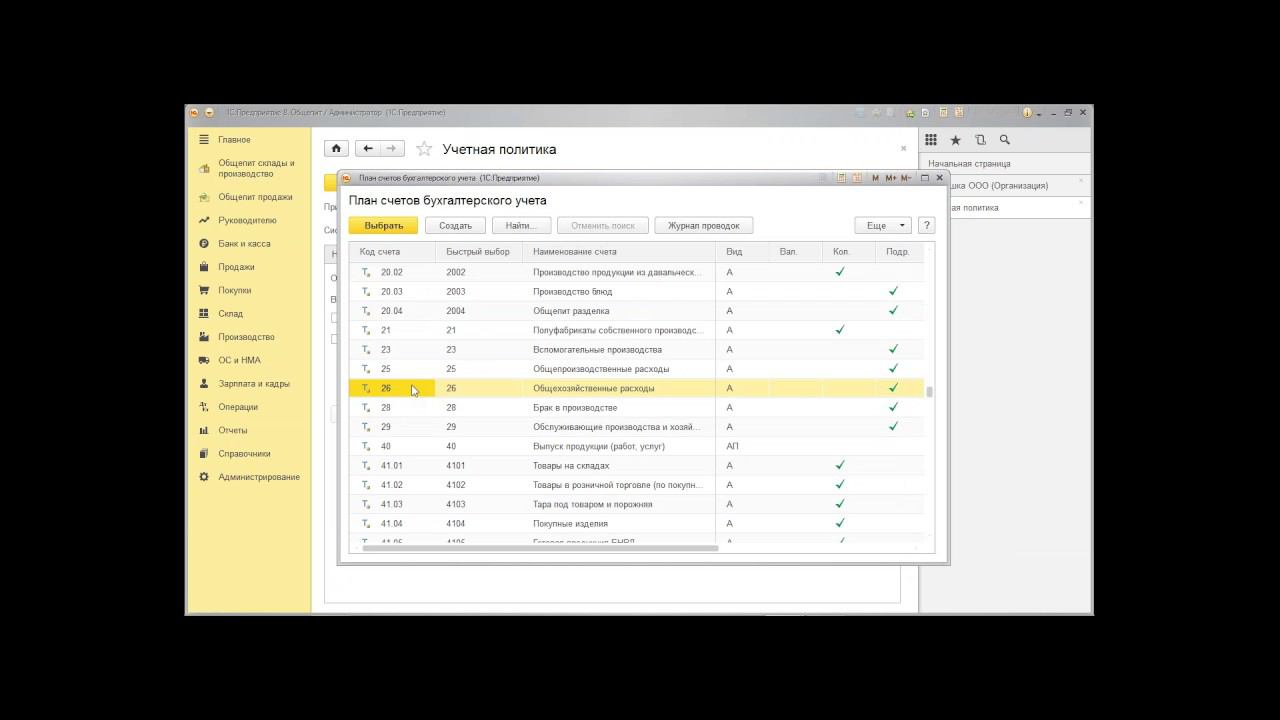The image size is (1280, 720).
Task: Click the Отчеты chart icon
Action: pos(204,430)
